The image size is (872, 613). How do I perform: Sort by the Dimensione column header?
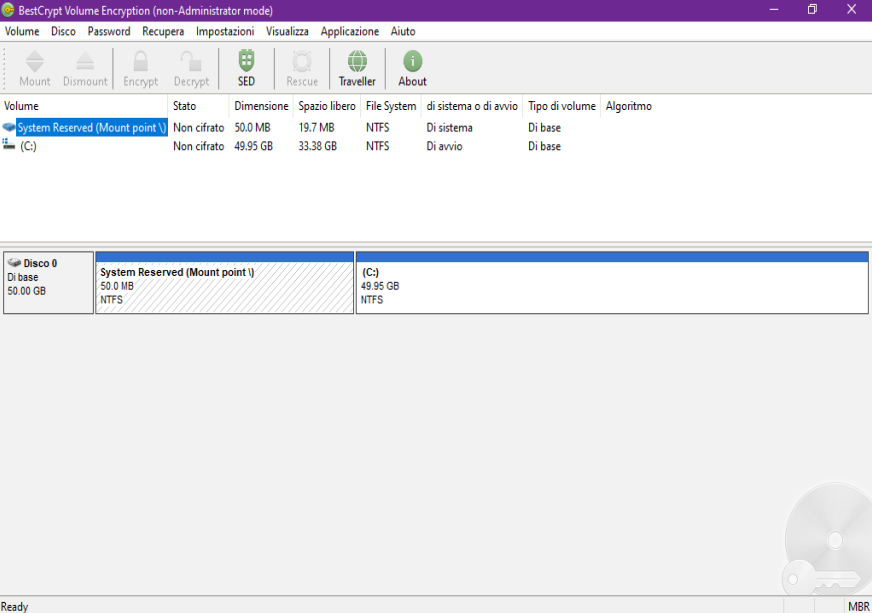[x=261, y=106]
